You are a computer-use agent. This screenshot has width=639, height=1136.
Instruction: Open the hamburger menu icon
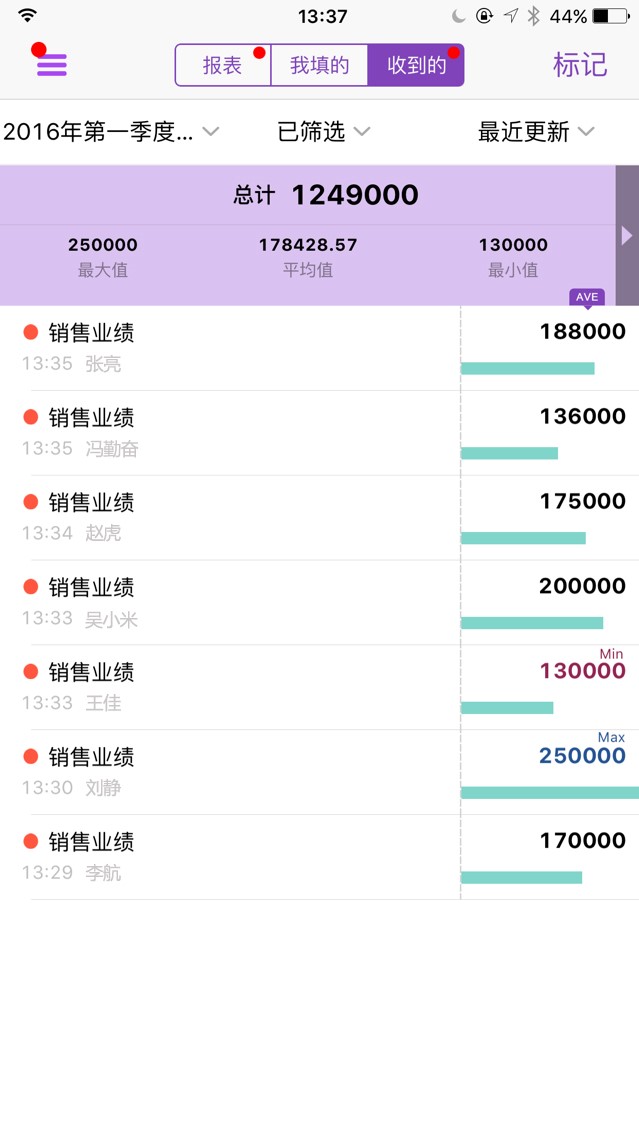51,64
